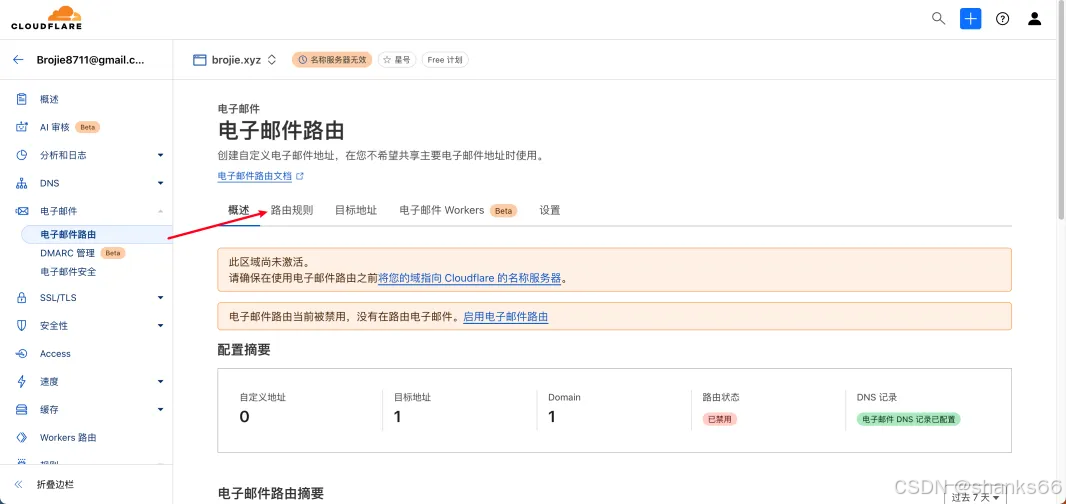
Task: Click the external link icon after 电子邮件路由文档
Action: coord(300,176)
